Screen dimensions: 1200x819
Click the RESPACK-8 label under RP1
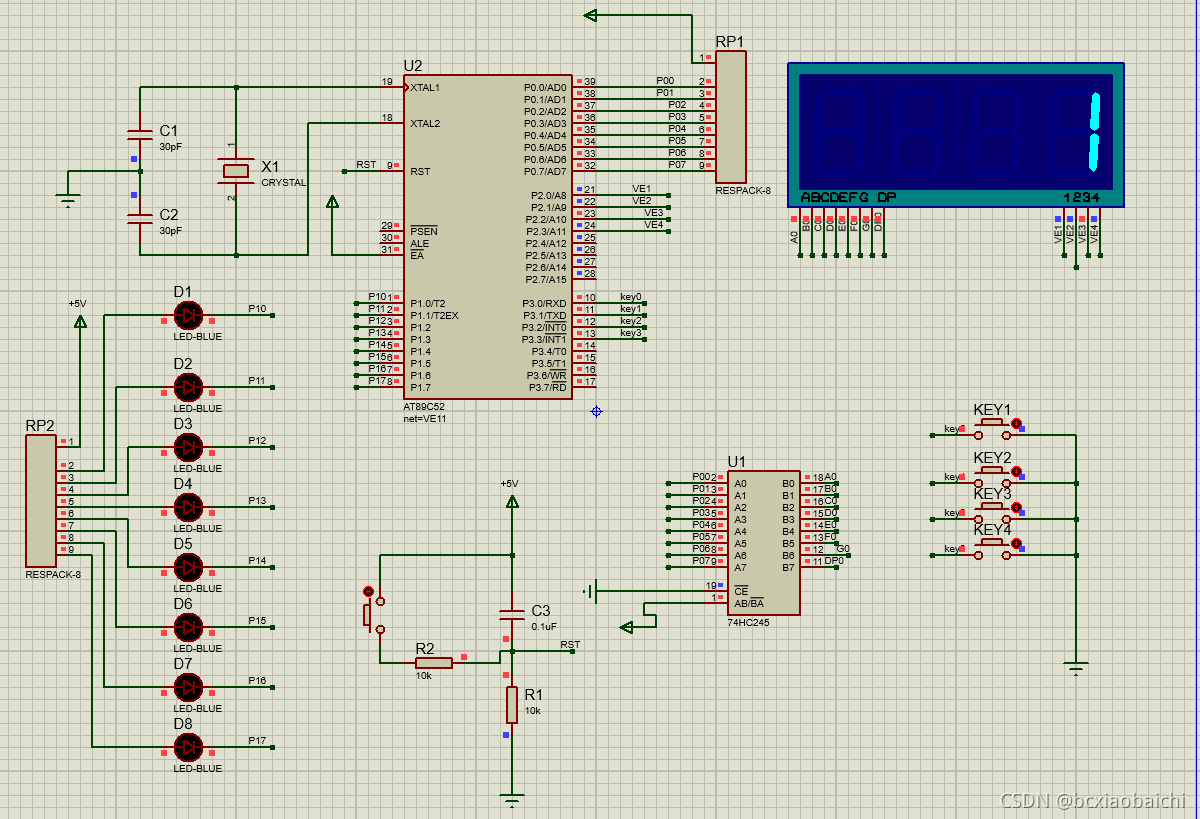pos(743,190)
